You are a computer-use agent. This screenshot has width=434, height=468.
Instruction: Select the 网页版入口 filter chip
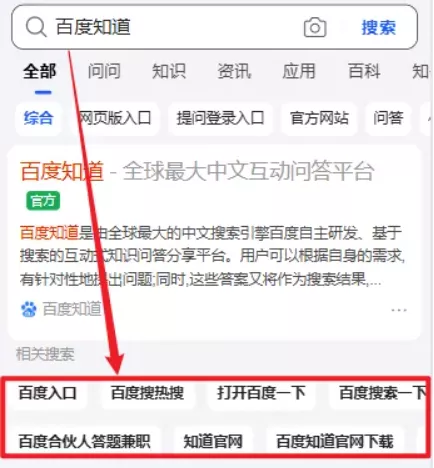tap(114, 118)
